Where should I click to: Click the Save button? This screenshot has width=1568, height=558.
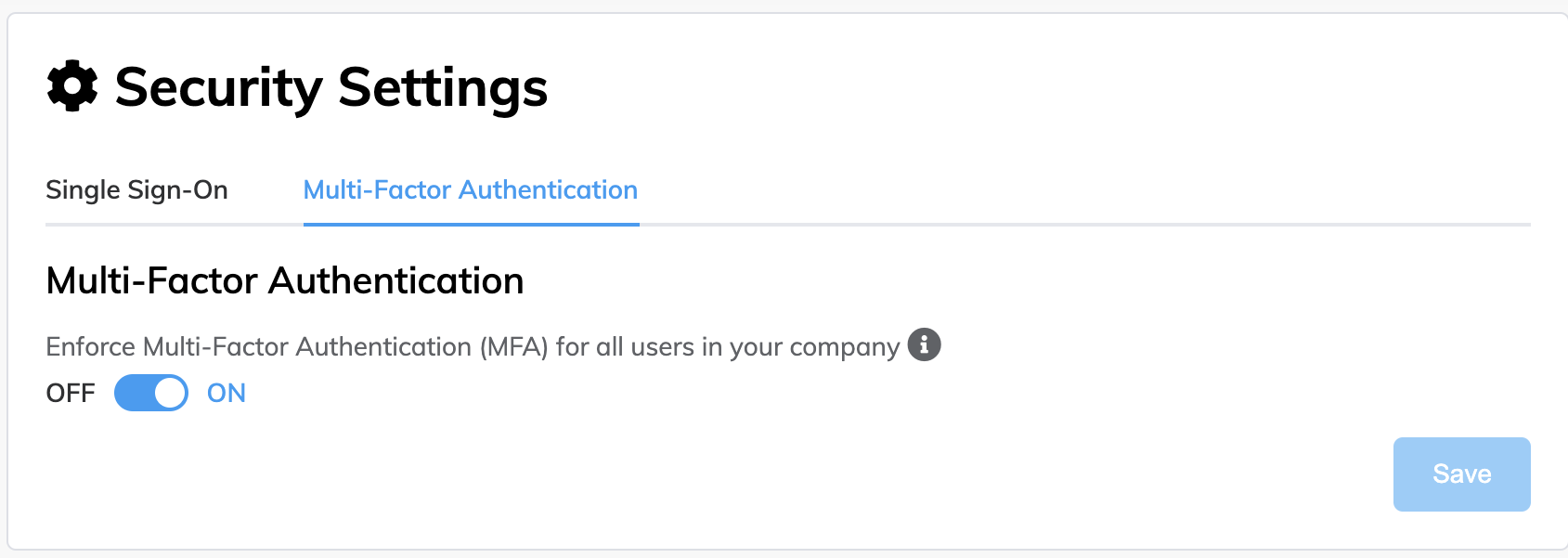1460,474
